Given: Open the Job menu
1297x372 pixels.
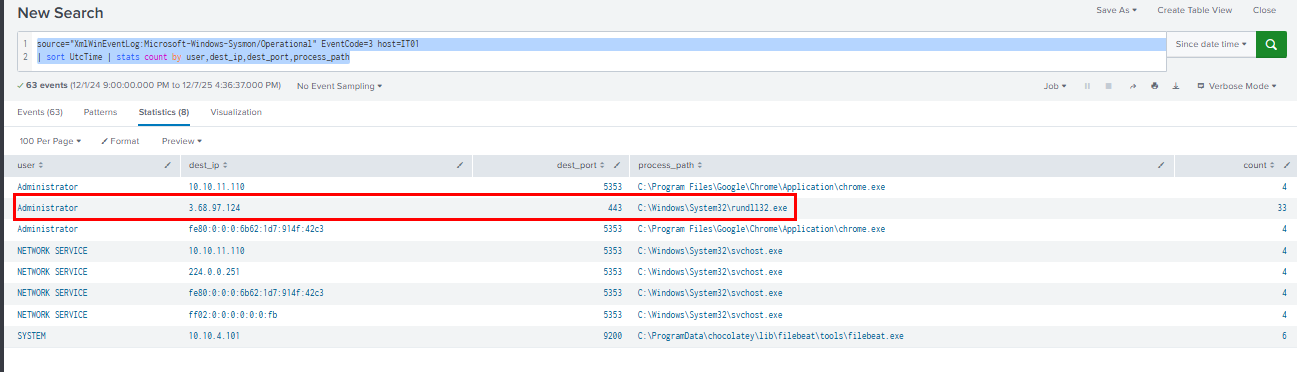Looking at the screenshot, I should pos(1054,86).
